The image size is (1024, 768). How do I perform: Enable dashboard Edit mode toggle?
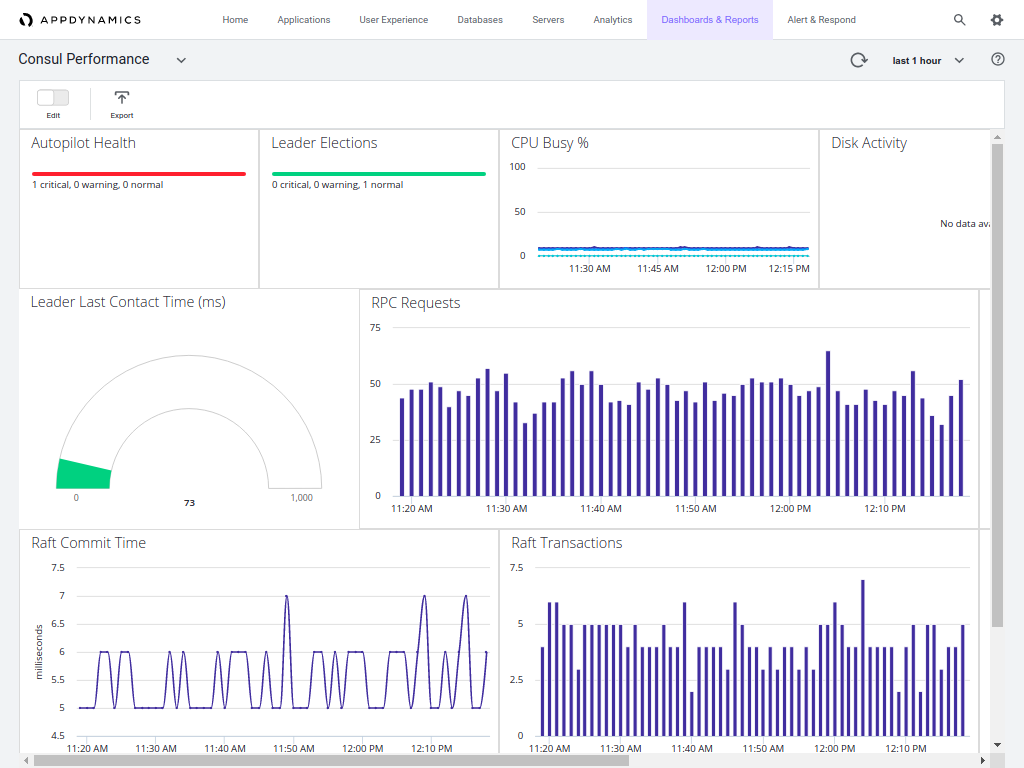[x=52, y=98]
